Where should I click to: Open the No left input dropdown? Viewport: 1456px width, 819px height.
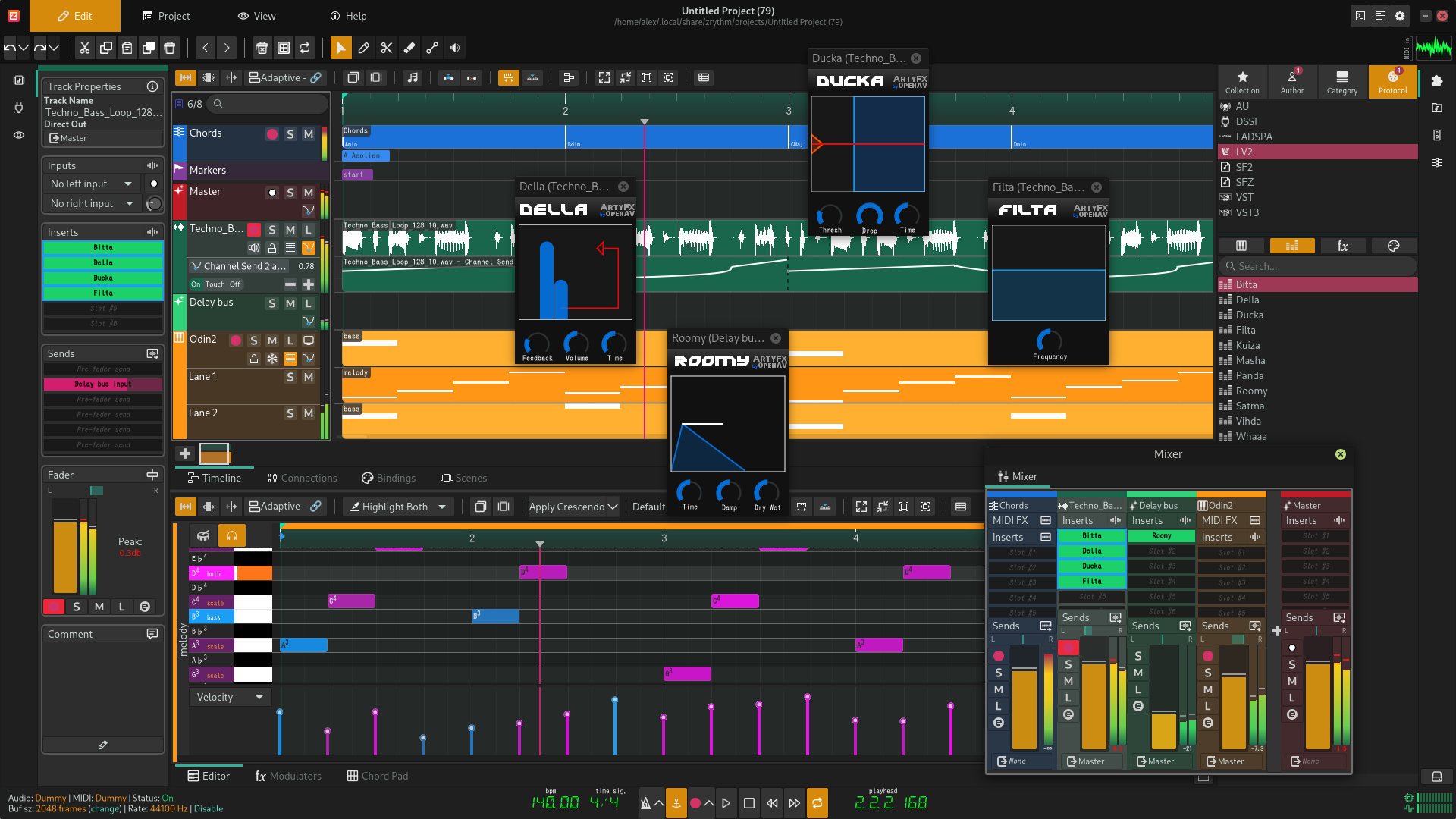tap(91, 184)
